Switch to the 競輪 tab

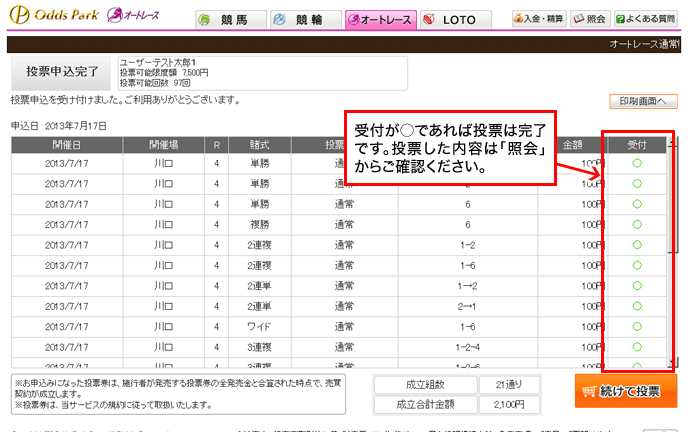[x=302, y=20]
